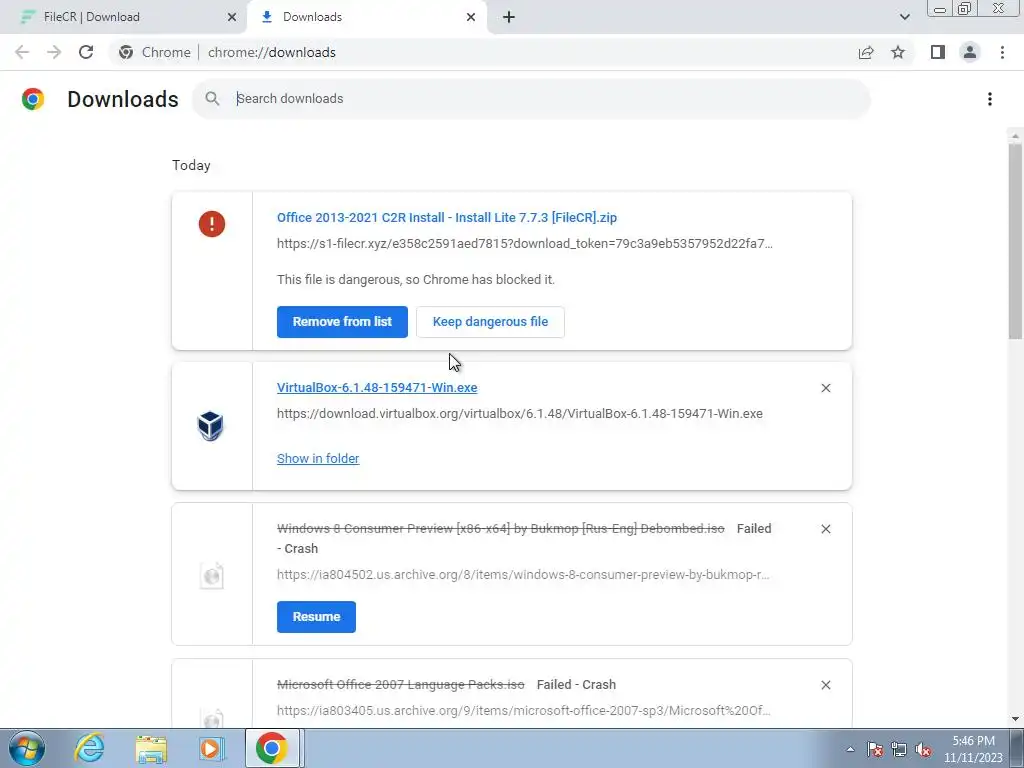
Task: Click the back navigation arrow
Action: tap(22, 52)
